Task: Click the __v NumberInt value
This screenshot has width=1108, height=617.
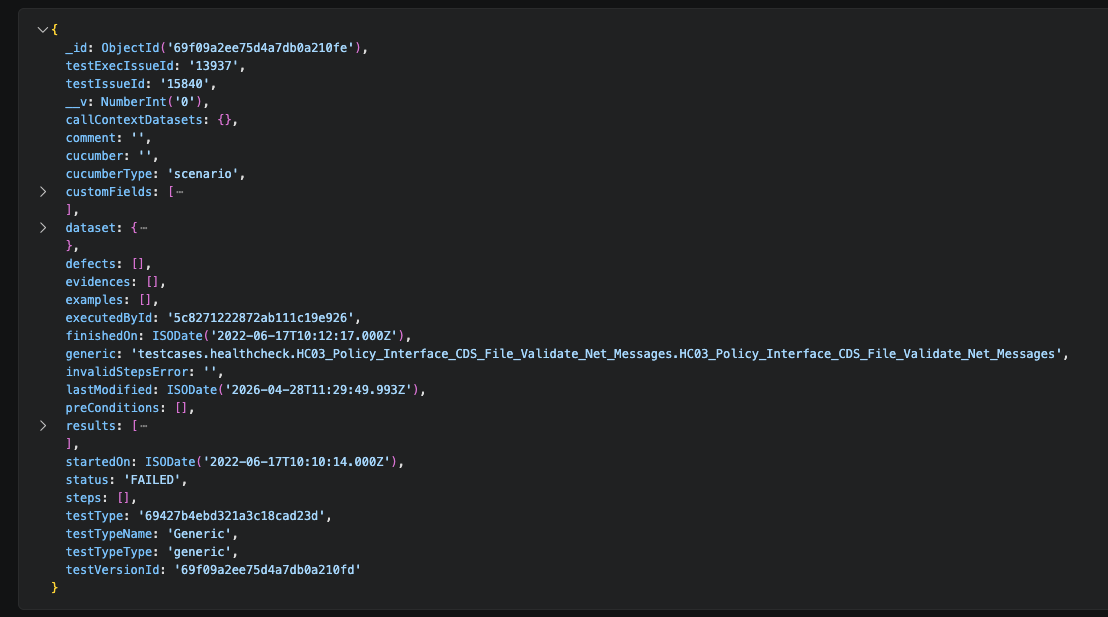Action: click(154, 101)
